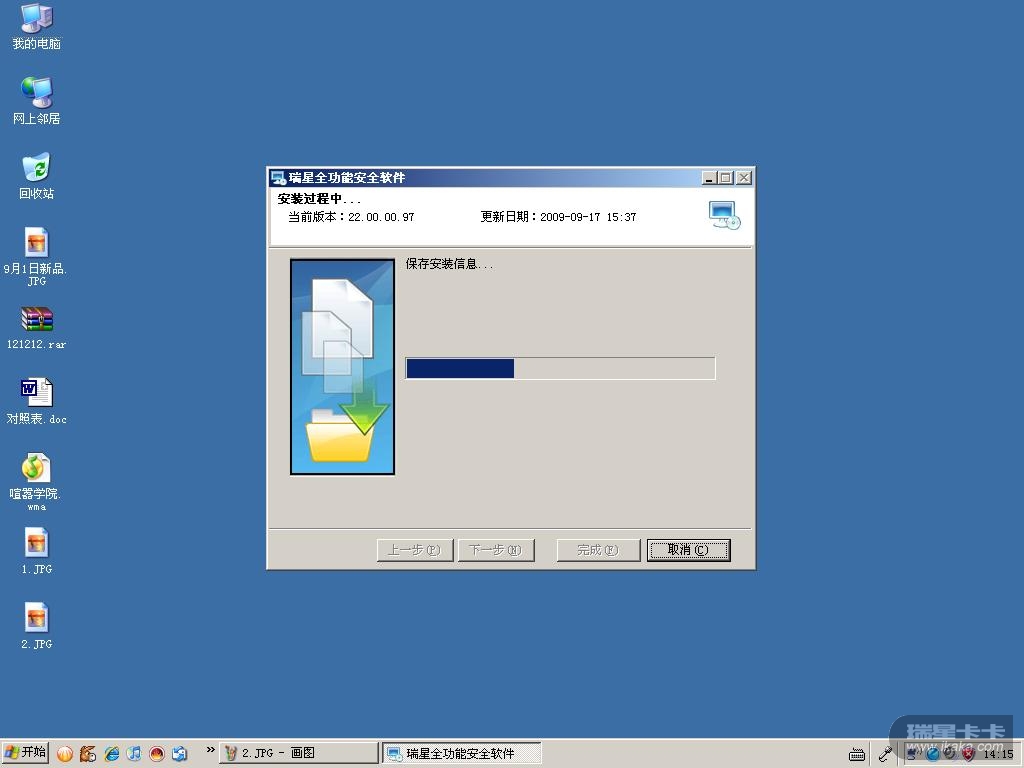Click the 当前版本: 22.00.00.97 text
1024x768 pixels.
(x=351, y=217)
